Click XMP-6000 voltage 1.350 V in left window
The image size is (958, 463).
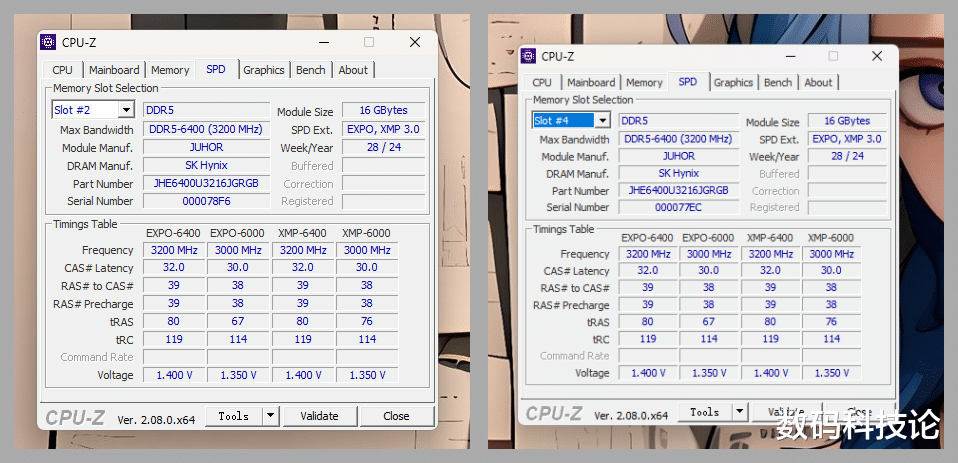pyautogui.click(x=367, y=375)
